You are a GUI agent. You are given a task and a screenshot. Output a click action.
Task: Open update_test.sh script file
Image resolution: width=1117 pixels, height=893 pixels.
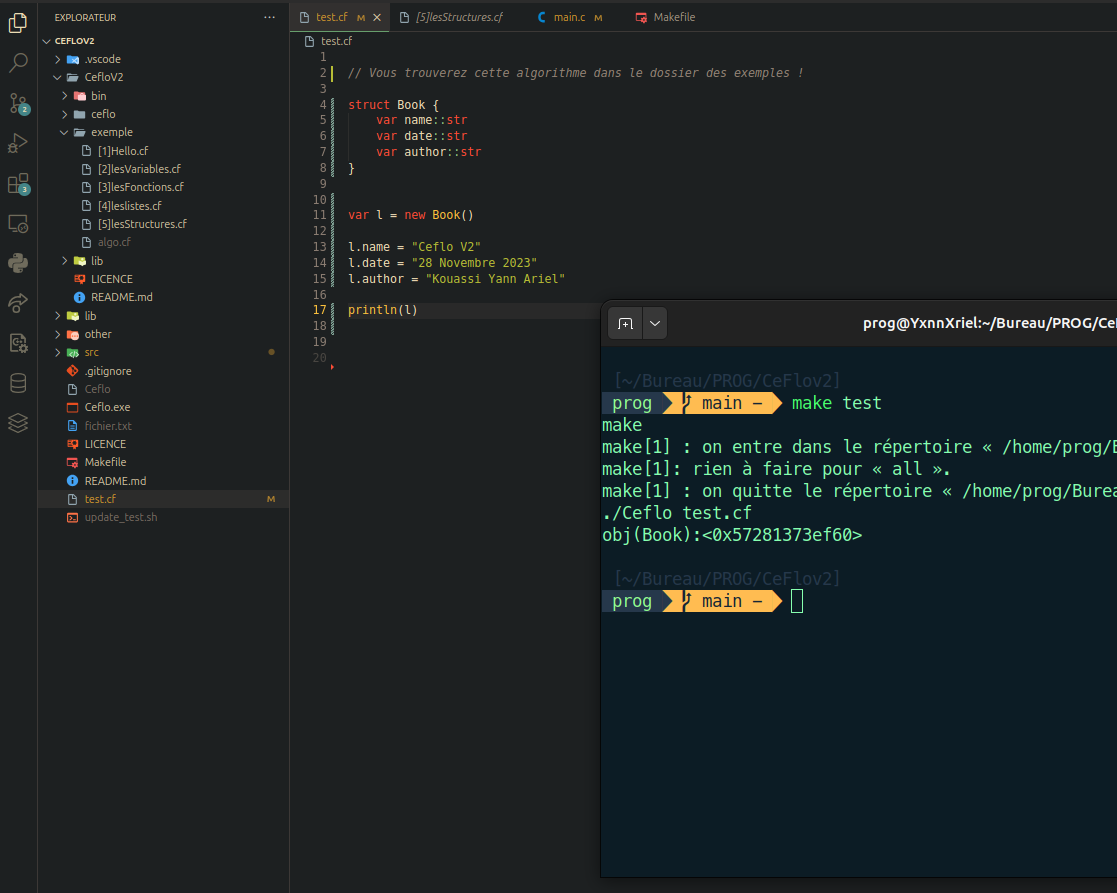[120, 517]
